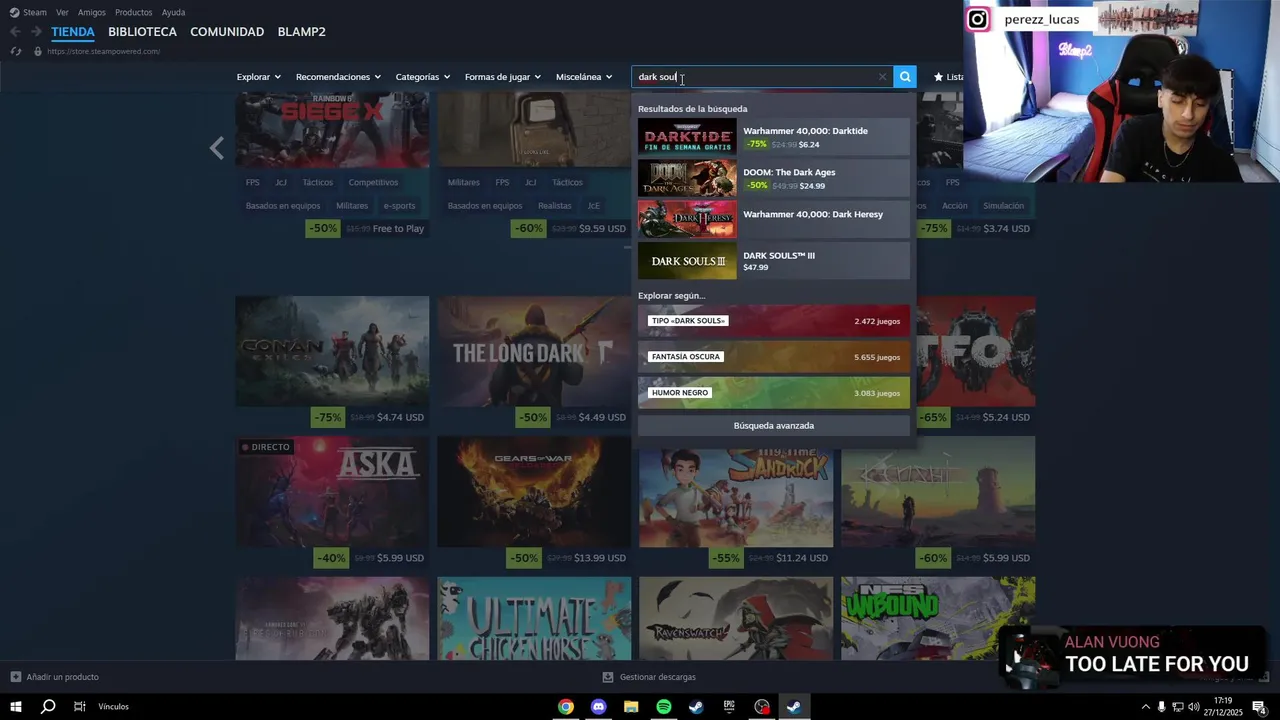Click the Instagram logo overlay
Image resolution: width=1280 pixels, height=720 pixels.
pos(978,19)
